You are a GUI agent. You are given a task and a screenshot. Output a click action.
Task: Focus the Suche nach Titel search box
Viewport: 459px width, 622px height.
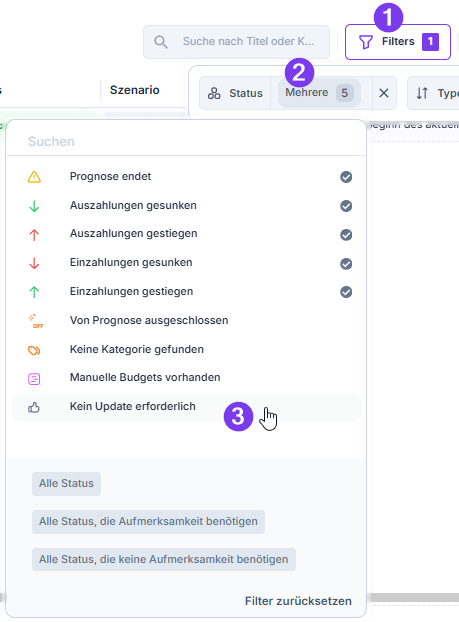click(236, 42)
